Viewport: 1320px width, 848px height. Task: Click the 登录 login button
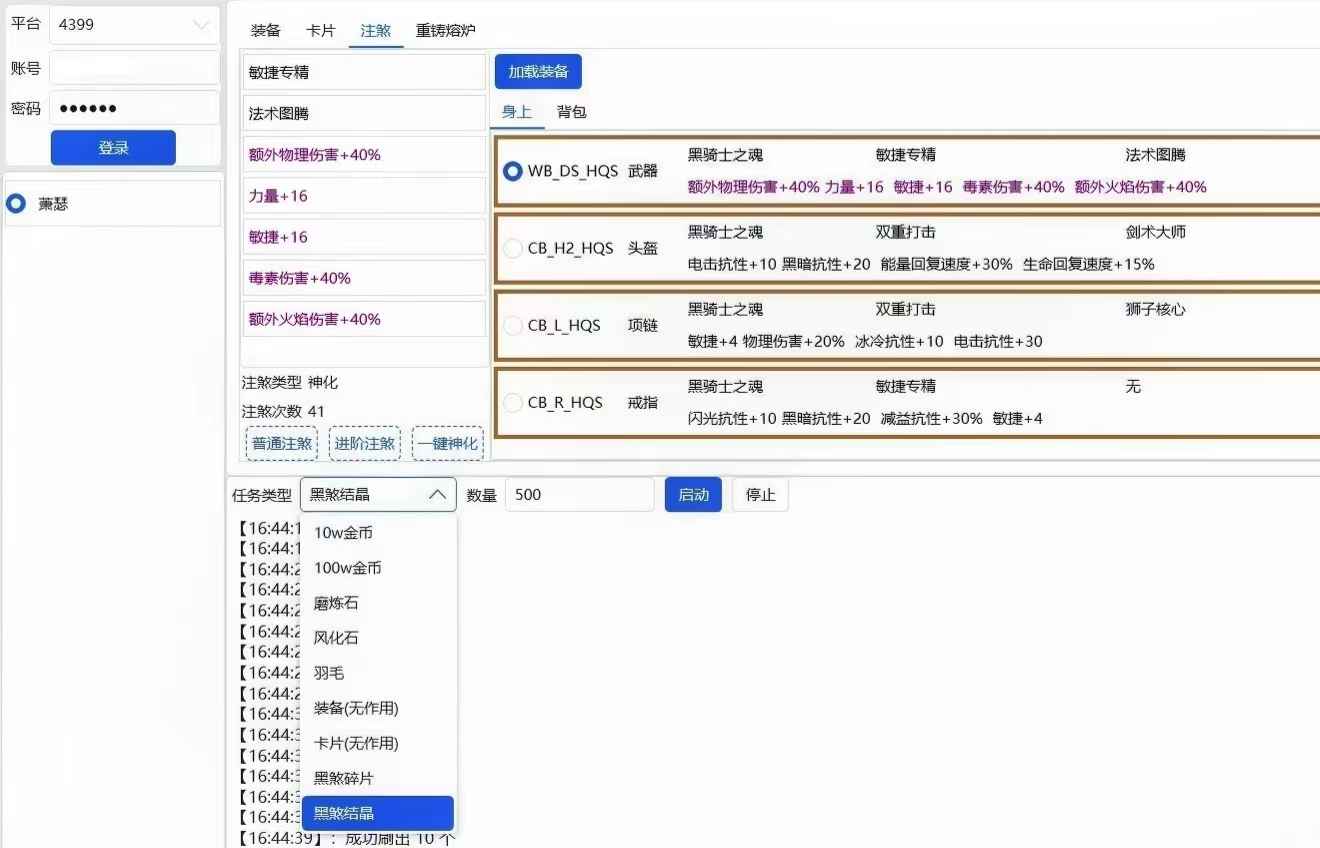click(x=113, y=147)
